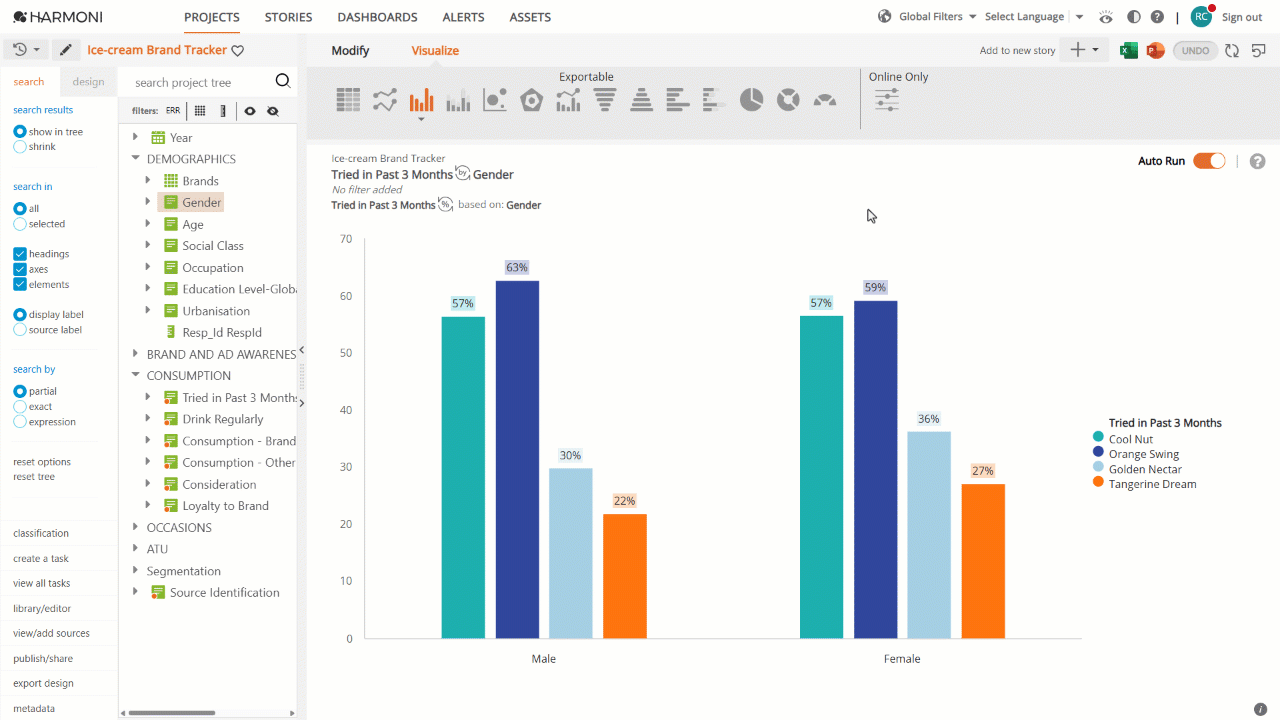Uncheck the headings checkbox
This screenshot has height=720, width=1280.
click(20, 254)
